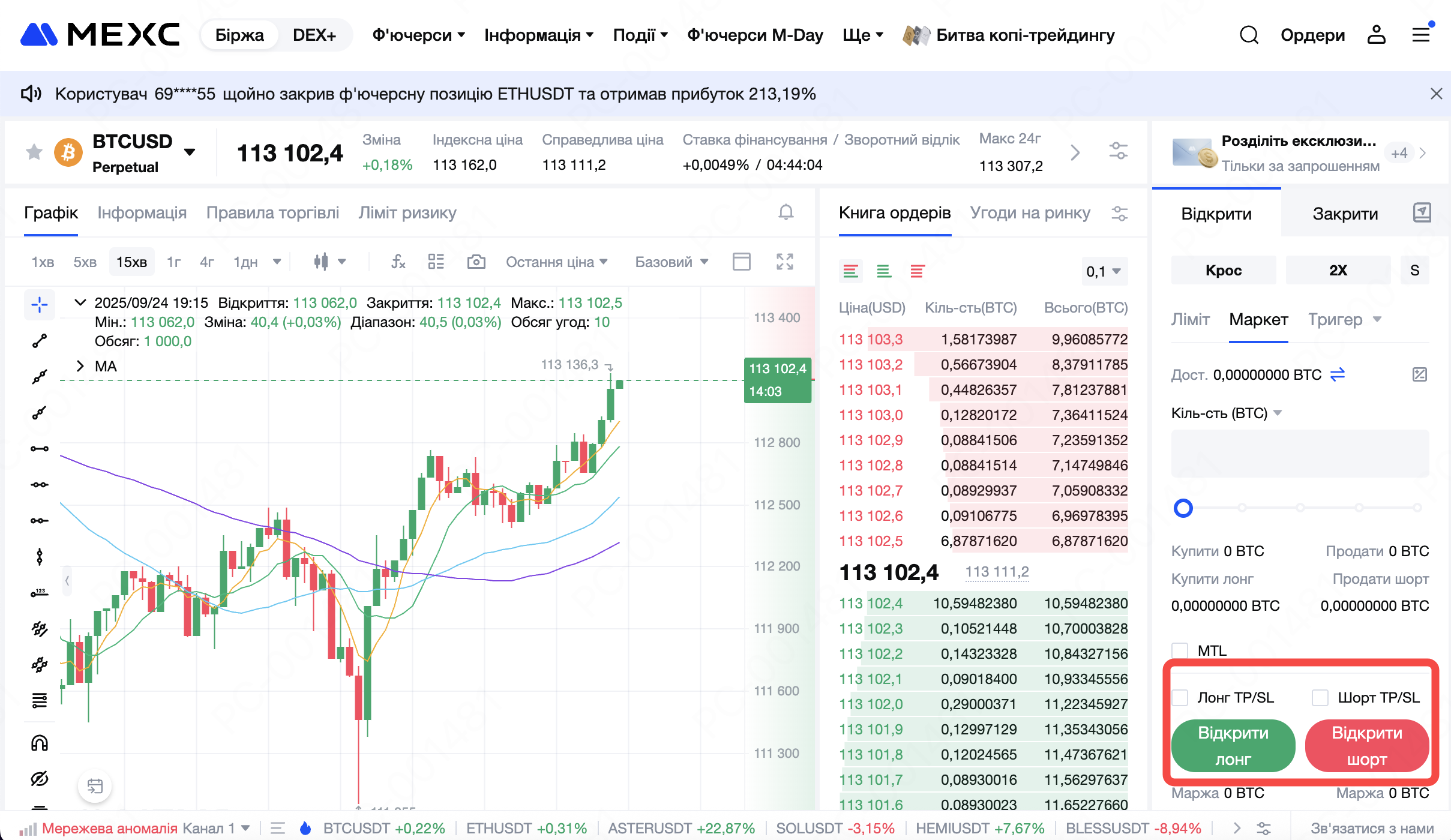1451x840 pixels.
Task: Open calculator icon next to Закрити tab
Action: coord(1422,212)
